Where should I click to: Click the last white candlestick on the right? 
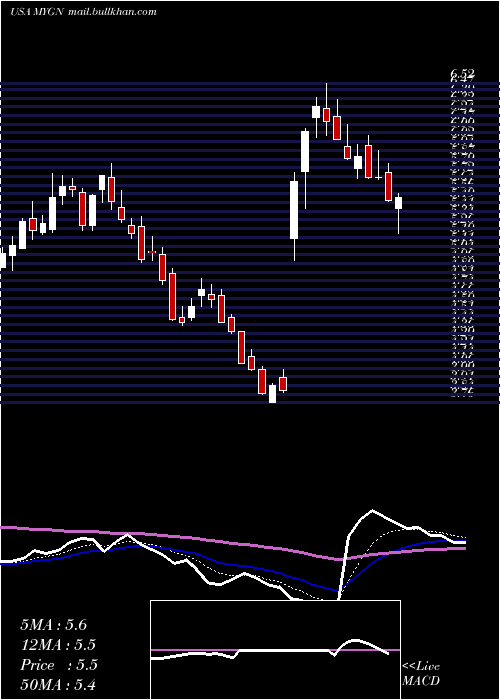click(x=398, y=203)
